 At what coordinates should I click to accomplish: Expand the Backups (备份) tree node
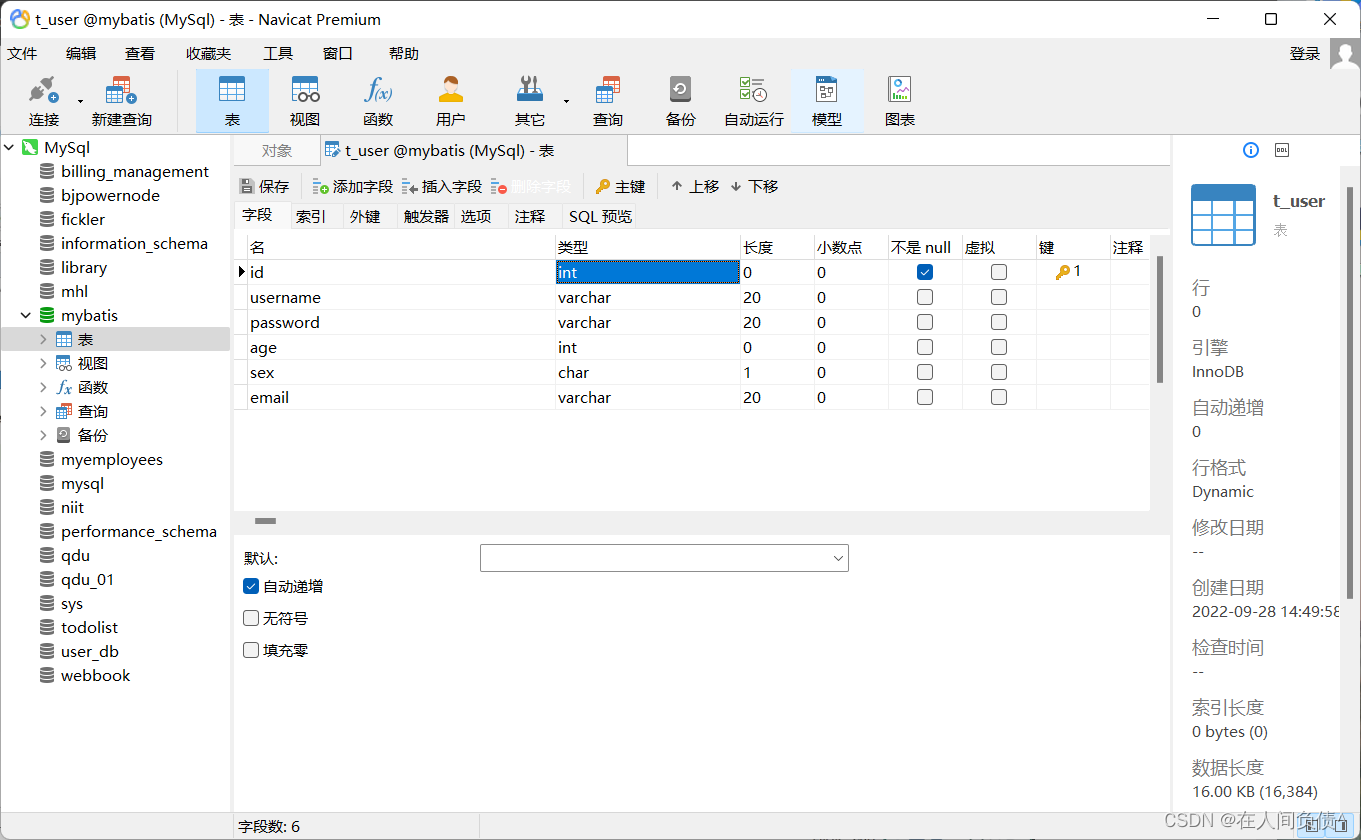[x=43, y=436]
